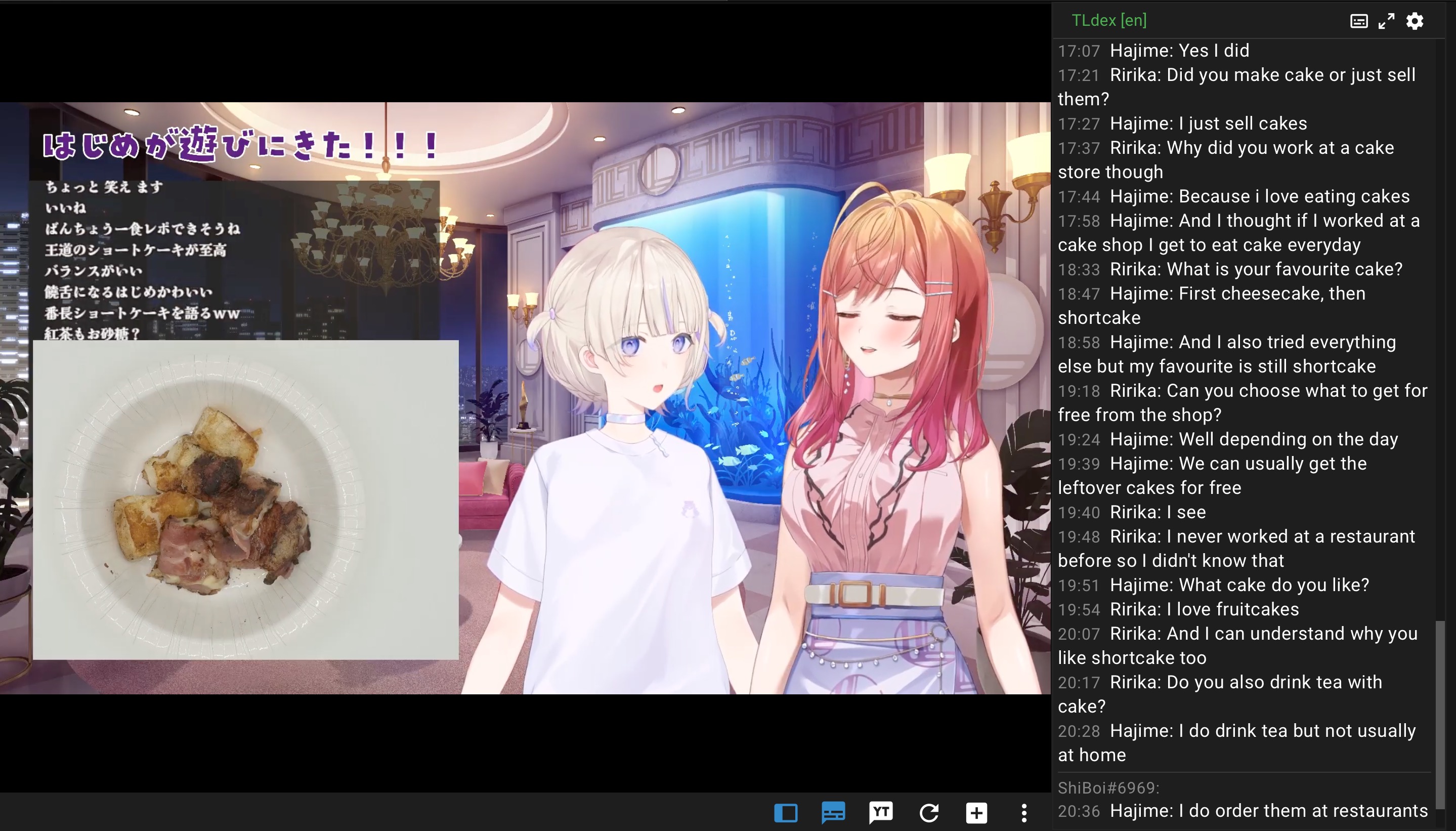The image size is (1456, 831).
Task: Select 'First cheesecake, then shortcake' message
Action: [x=1212, y=305]
